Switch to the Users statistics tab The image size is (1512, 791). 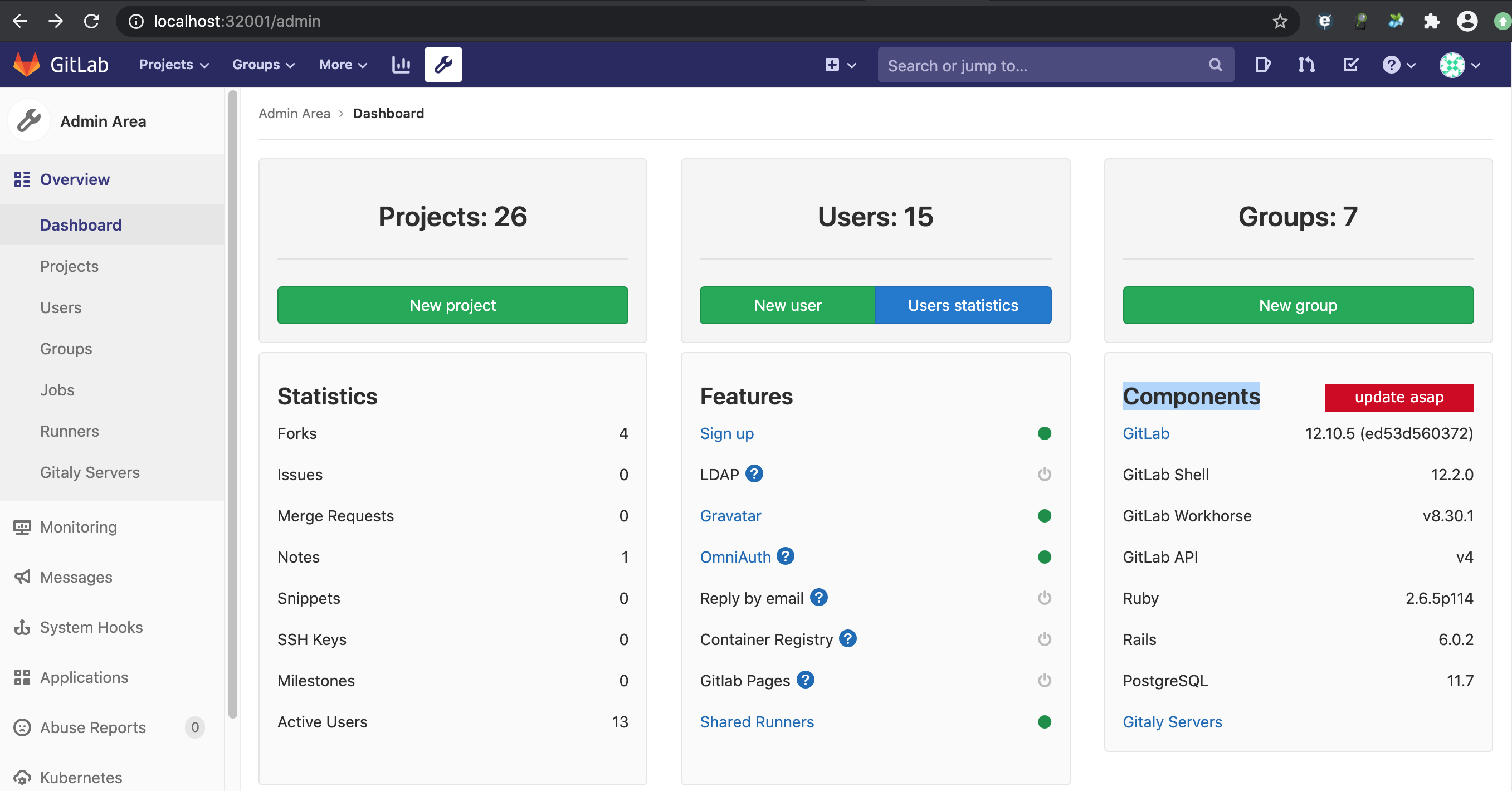(x=963, y=305)
